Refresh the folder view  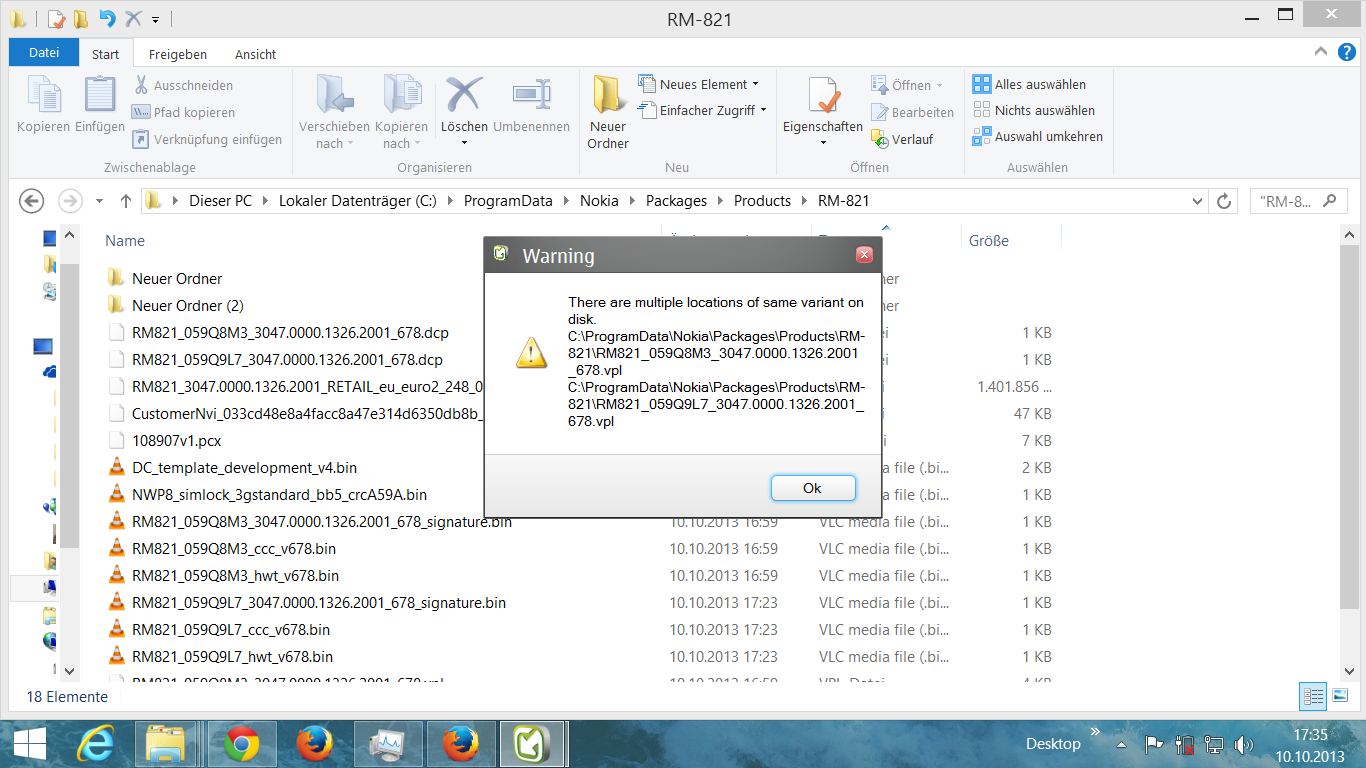coord(1224,201)
